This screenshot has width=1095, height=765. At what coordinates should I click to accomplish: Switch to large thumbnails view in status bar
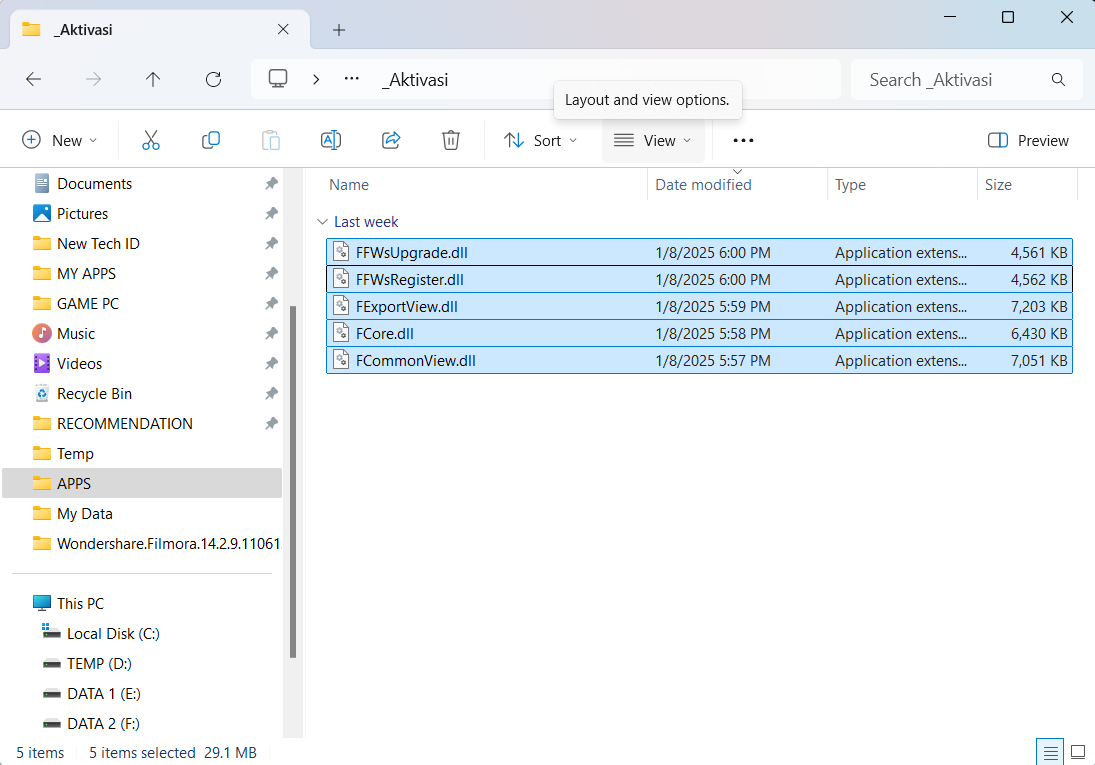pyautogui.click(x=1078, y=752)
